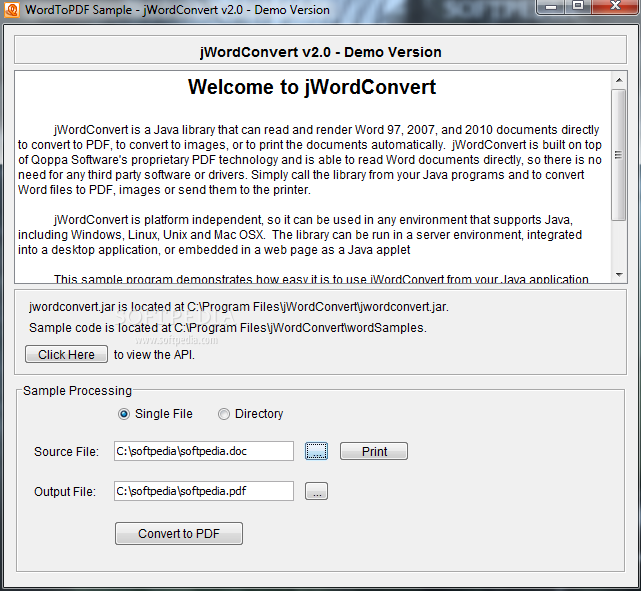Click the Sample code location text line

click(x=228, y=328)
